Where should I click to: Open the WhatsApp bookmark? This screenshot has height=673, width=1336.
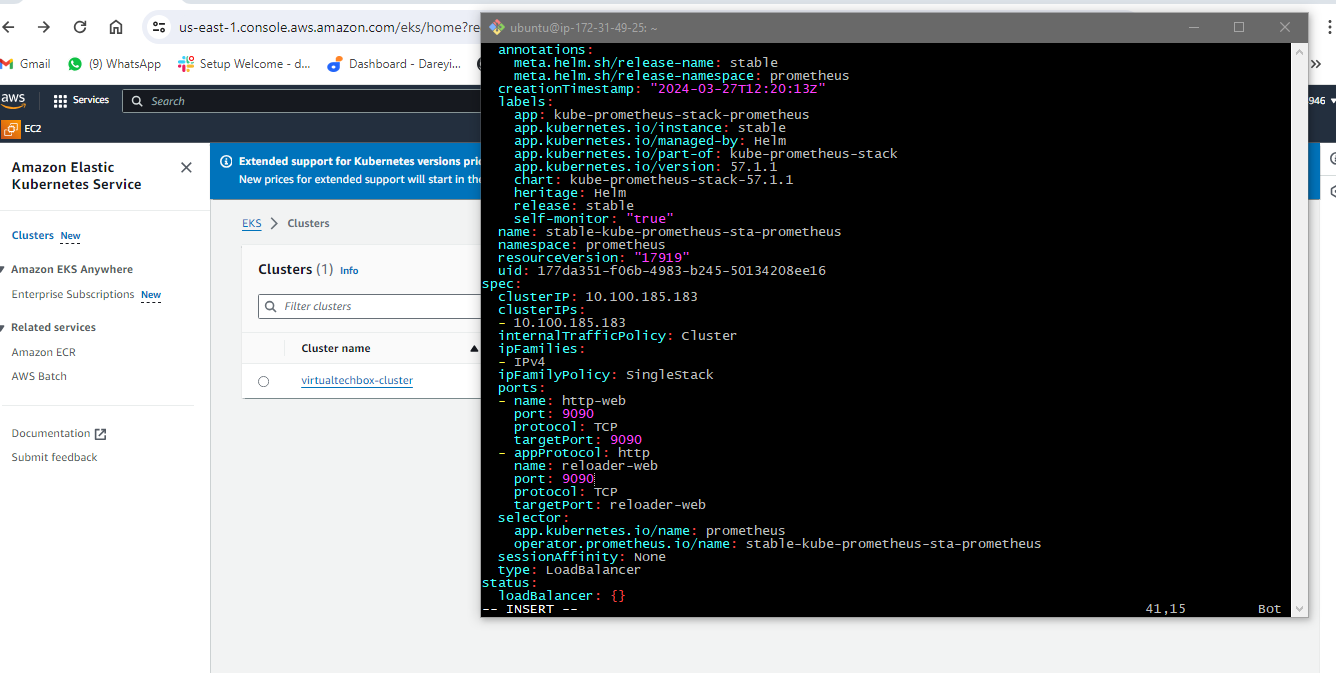coord(114,64)
